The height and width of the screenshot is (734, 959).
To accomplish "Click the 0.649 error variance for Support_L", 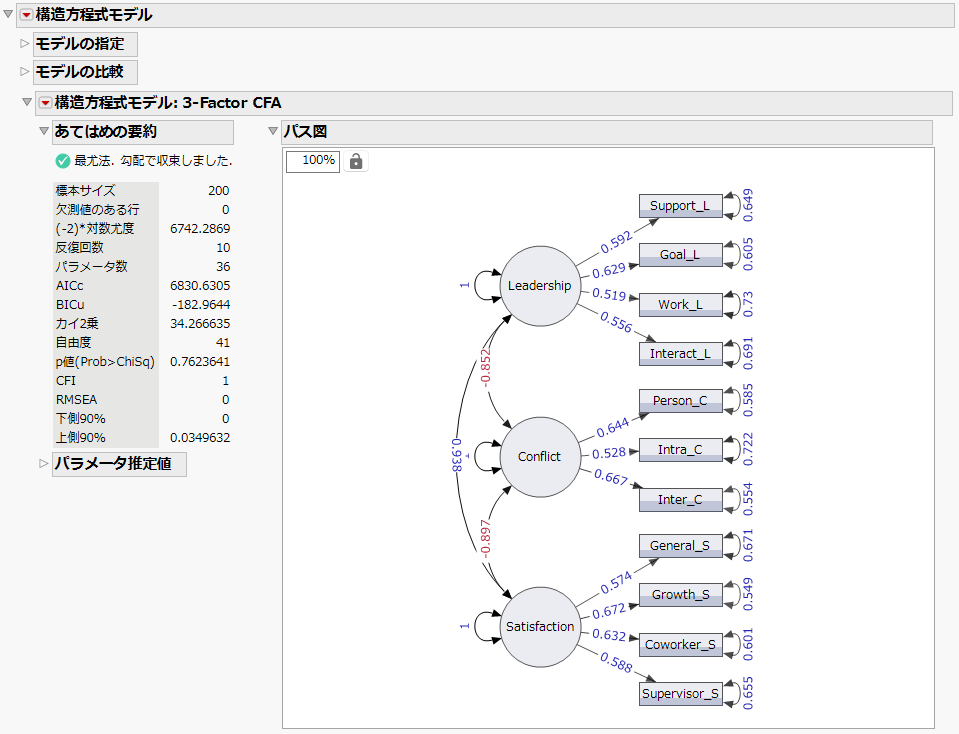I will tap(747, 205).
